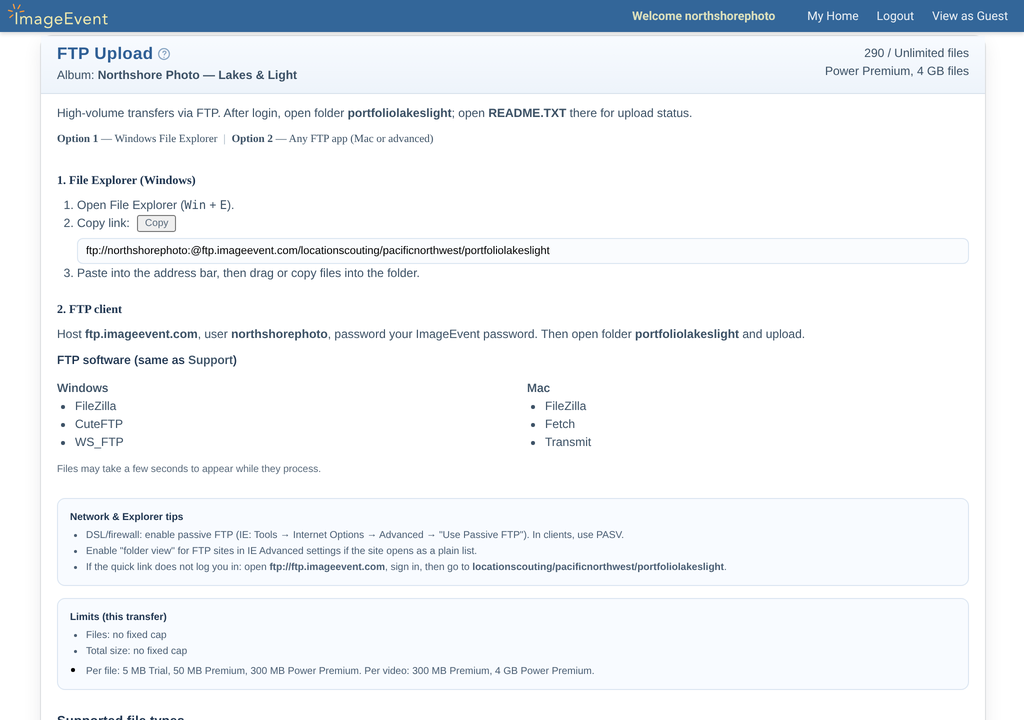Open the ImageEvent logo home link
The height and width of the screenshot is (720, 1024).
[x=58, y=16]
